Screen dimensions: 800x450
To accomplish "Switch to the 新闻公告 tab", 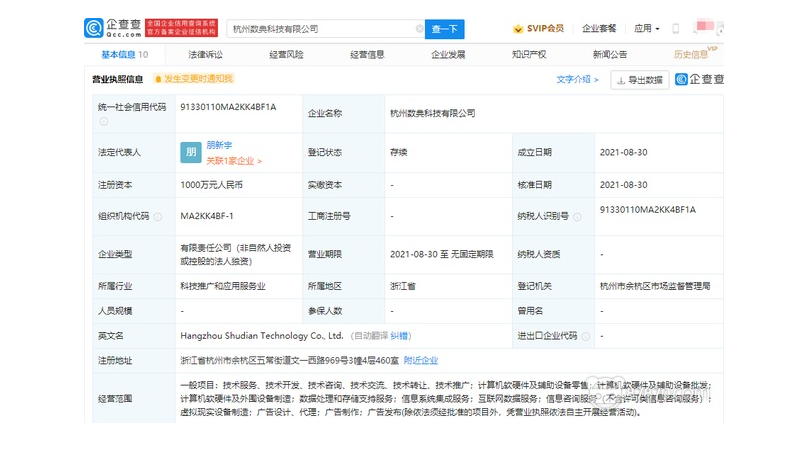I will [x=610, y=55].
